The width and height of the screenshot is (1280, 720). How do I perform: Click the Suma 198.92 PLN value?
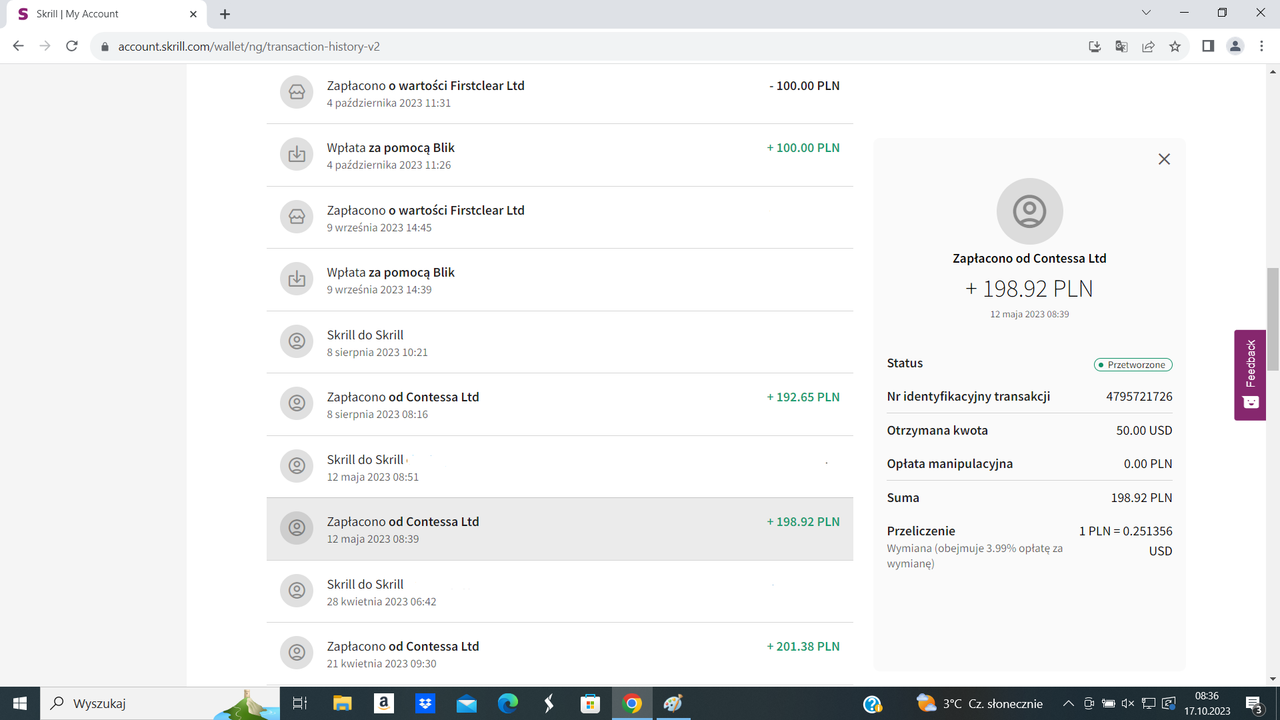tap(1142, 498)
